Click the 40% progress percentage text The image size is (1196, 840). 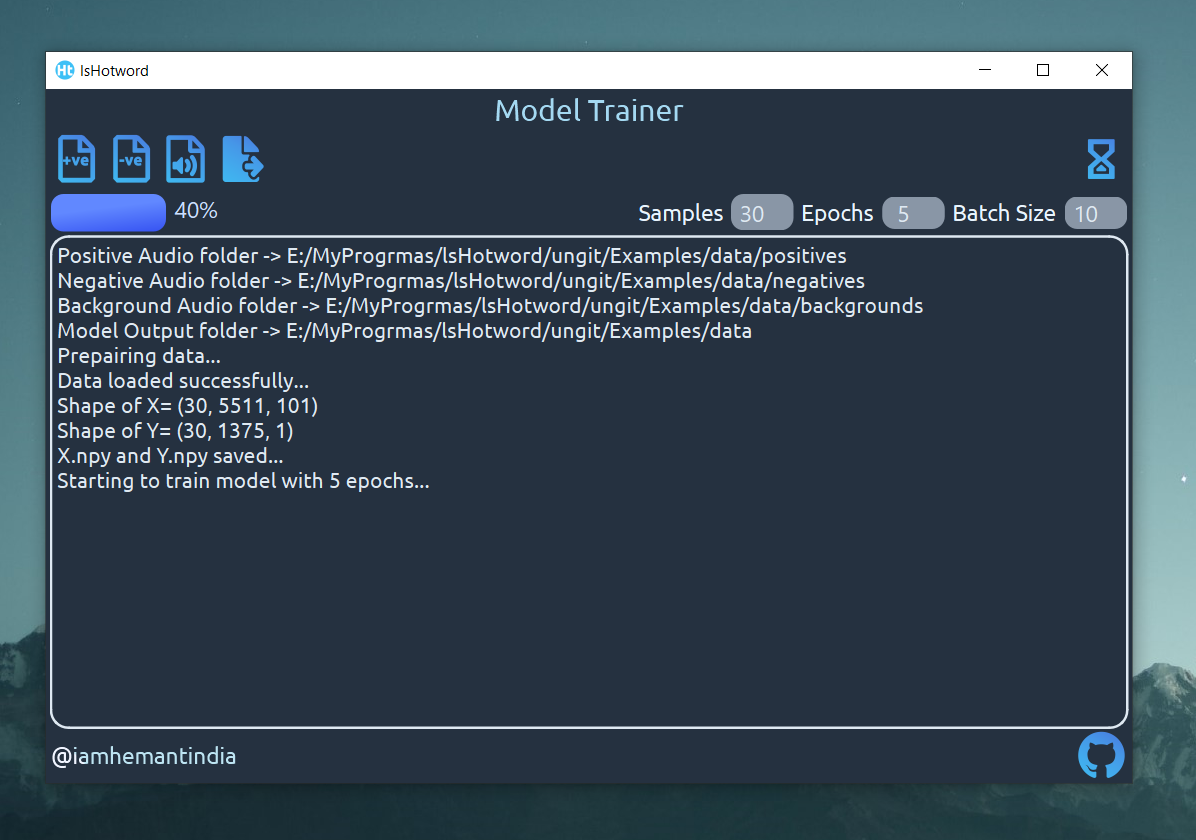(x=196, y=211)
